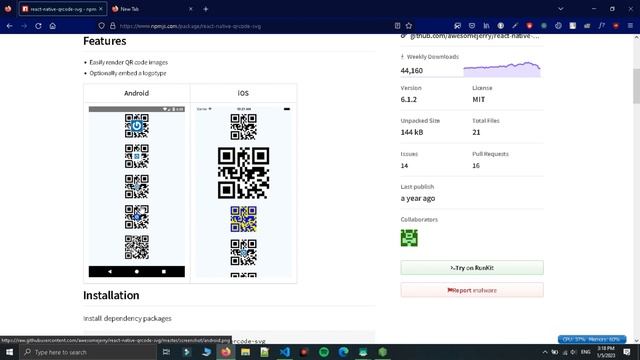This screenshot has height=360, width=640.
Task: Open Spotify from the taskbar
Action: 324,352
